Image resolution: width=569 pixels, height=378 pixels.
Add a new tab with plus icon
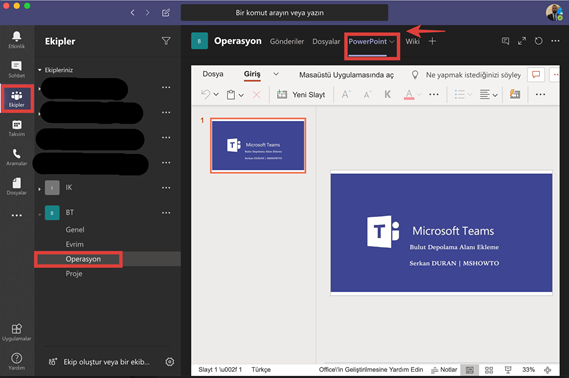pyautogui.click(x=432, y=41)
